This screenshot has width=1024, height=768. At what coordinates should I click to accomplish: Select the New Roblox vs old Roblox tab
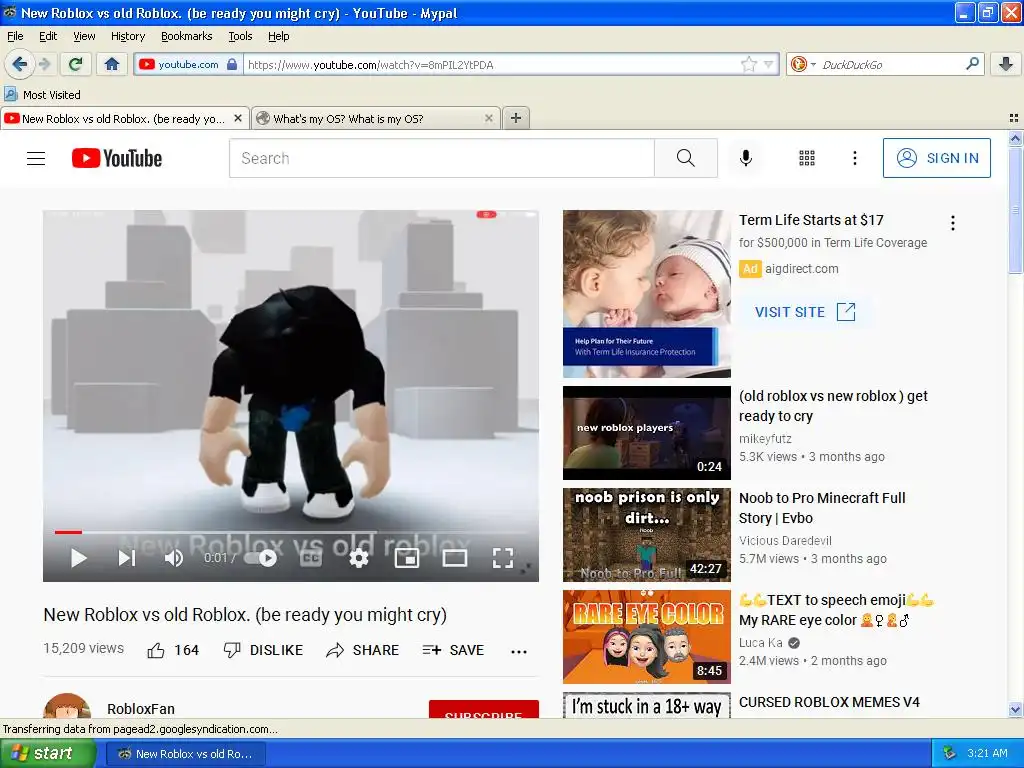(124, 118)
